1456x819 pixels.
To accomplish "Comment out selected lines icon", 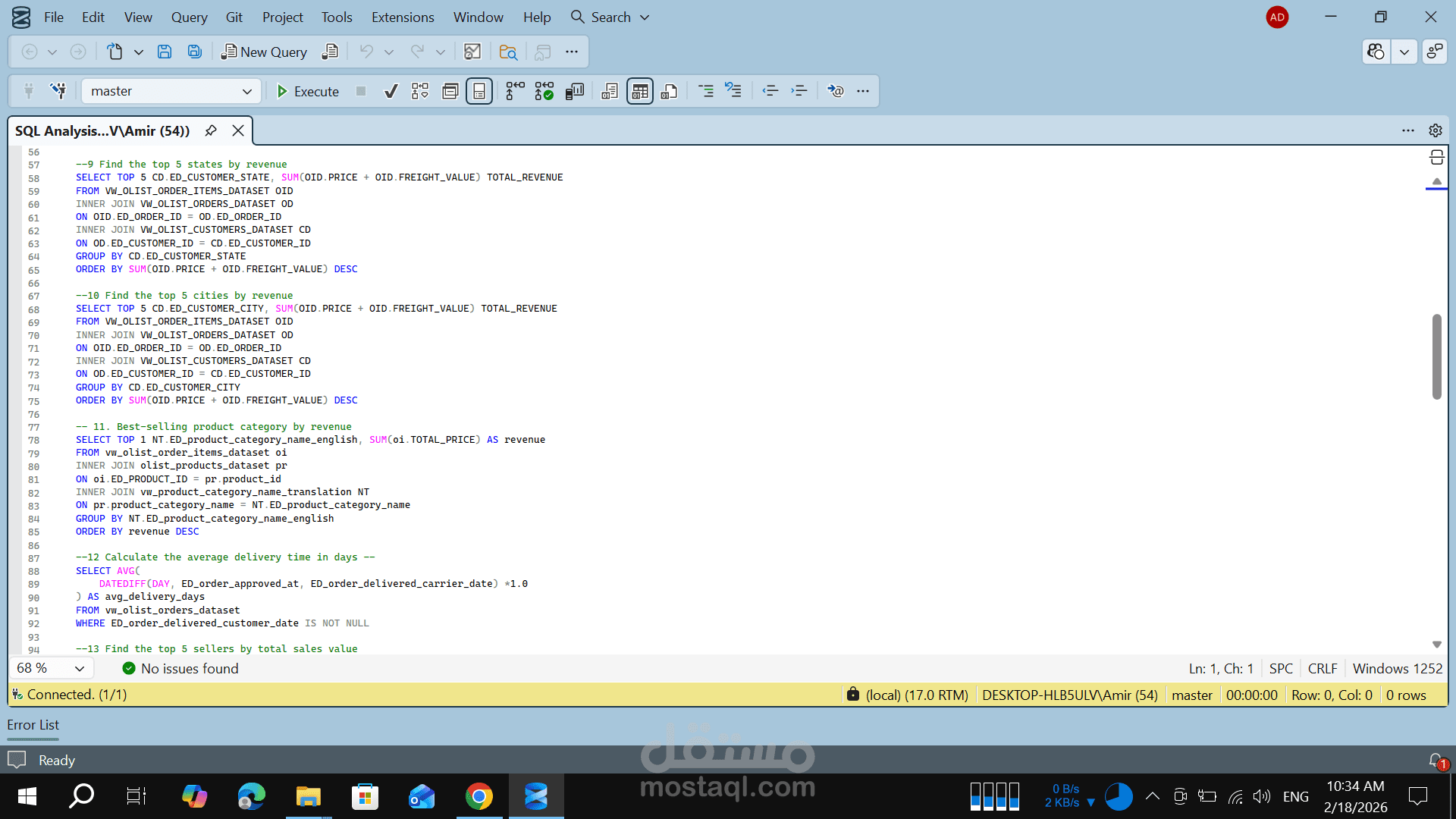I will point(705,91).
